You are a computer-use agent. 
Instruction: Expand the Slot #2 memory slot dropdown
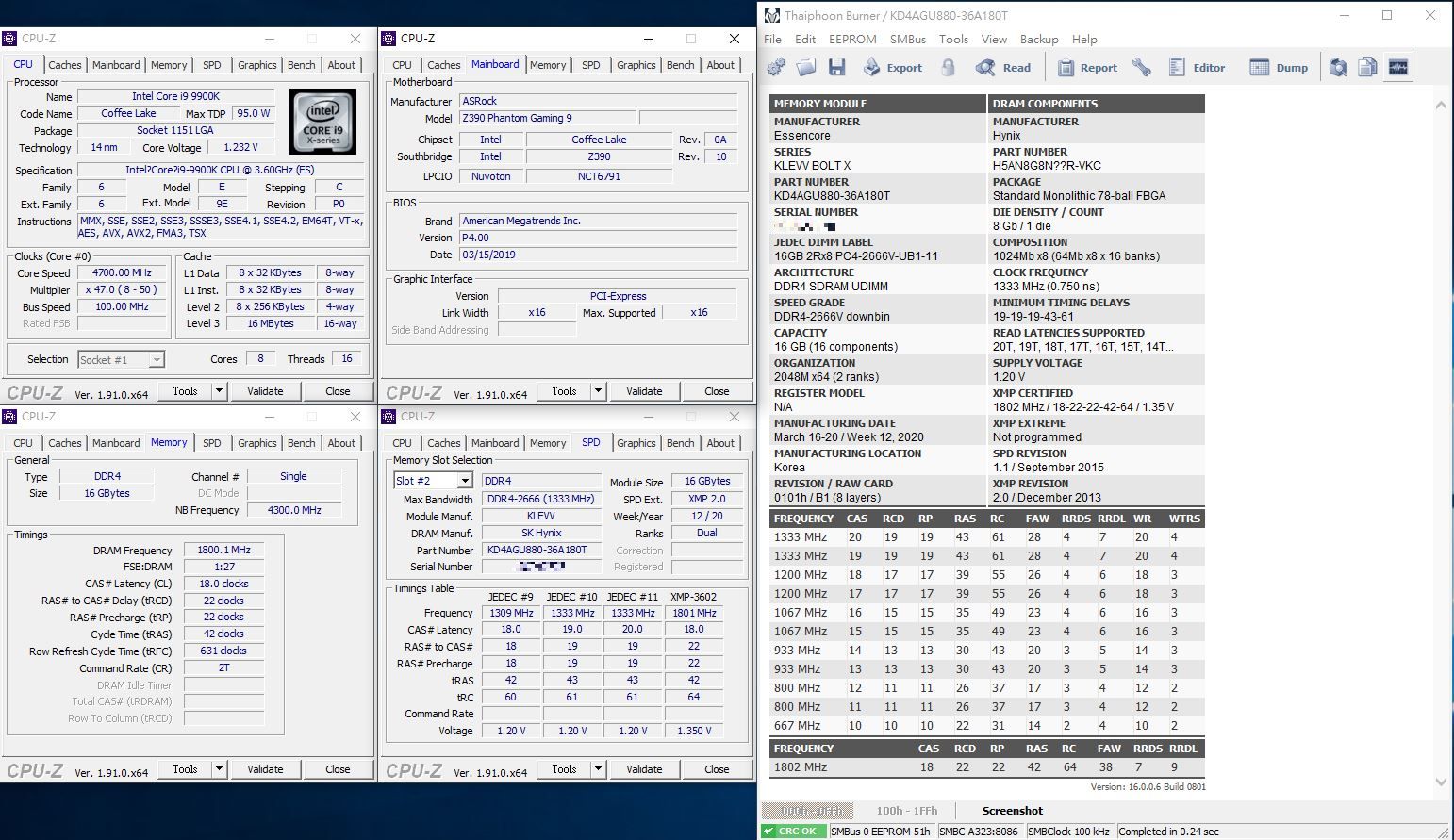(465, 481)
